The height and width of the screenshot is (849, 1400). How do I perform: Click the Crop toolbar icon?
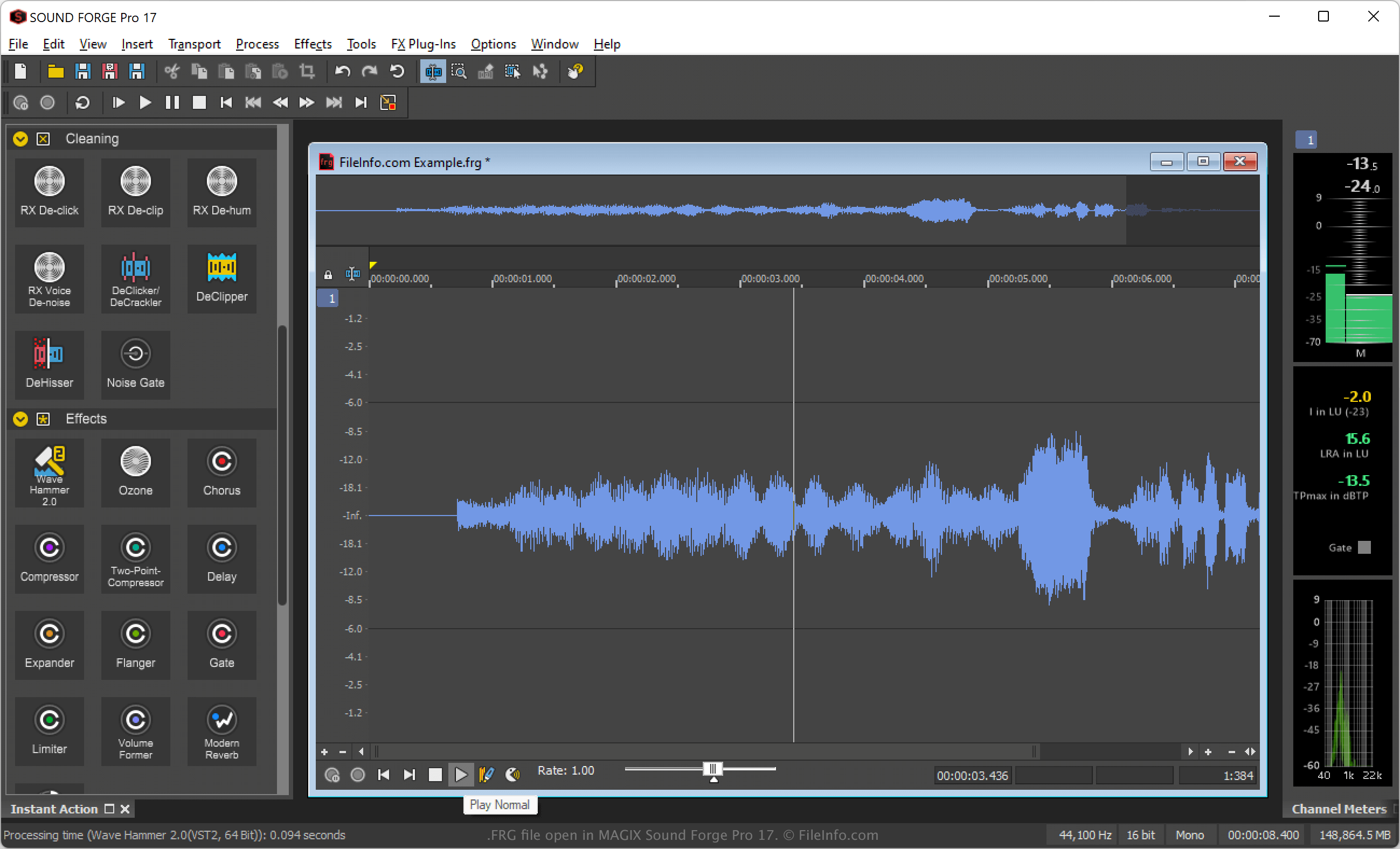[307, 72]
